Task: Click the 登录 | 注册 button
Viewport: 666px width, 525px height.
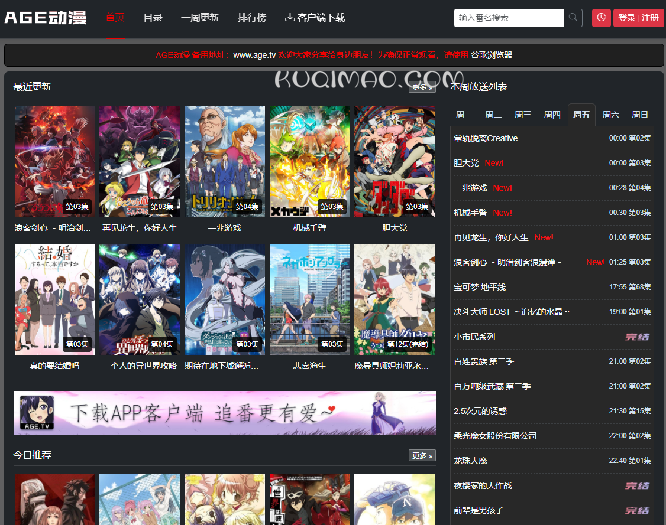Action: (x=638, y=18)
